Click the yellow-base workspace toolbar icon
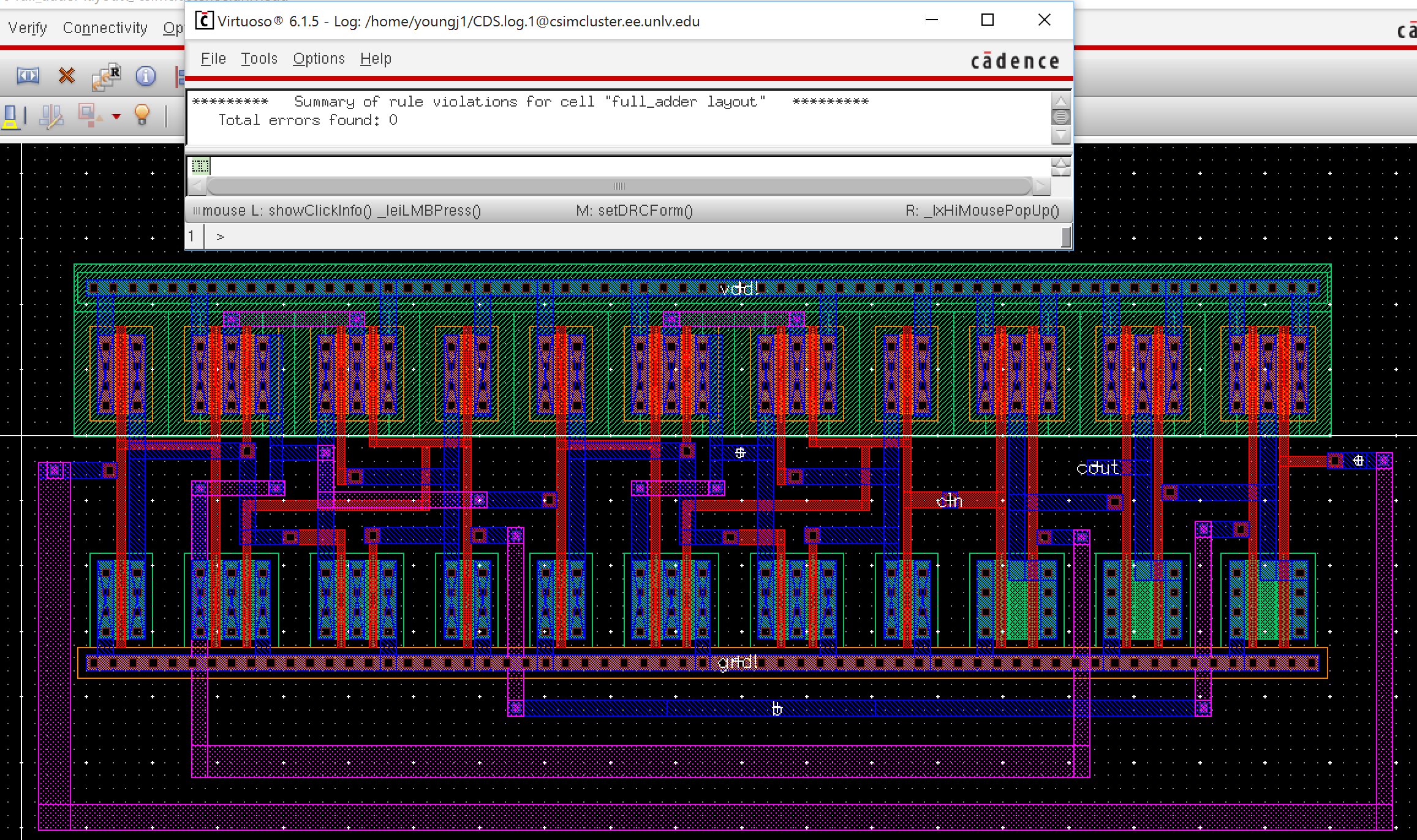1417x840 pixels. pos(10,116)
